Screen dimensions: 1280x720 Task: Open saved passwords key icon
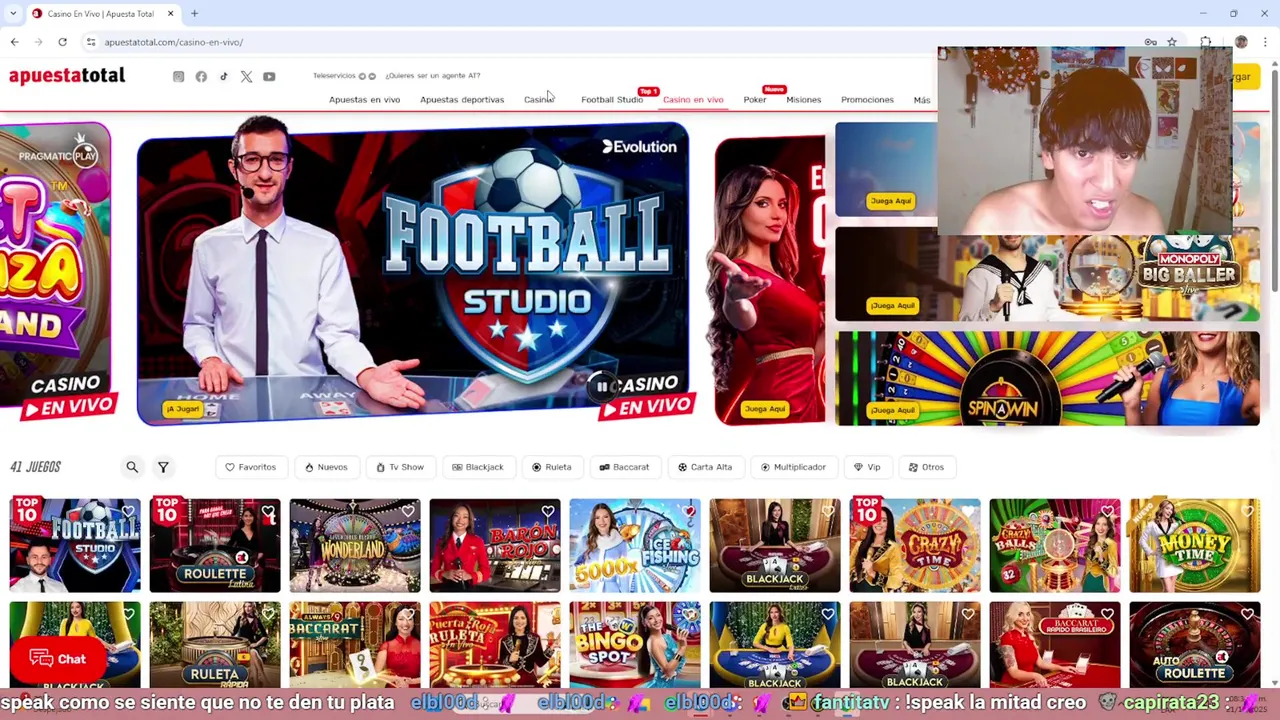click(x=1151, y=42)
